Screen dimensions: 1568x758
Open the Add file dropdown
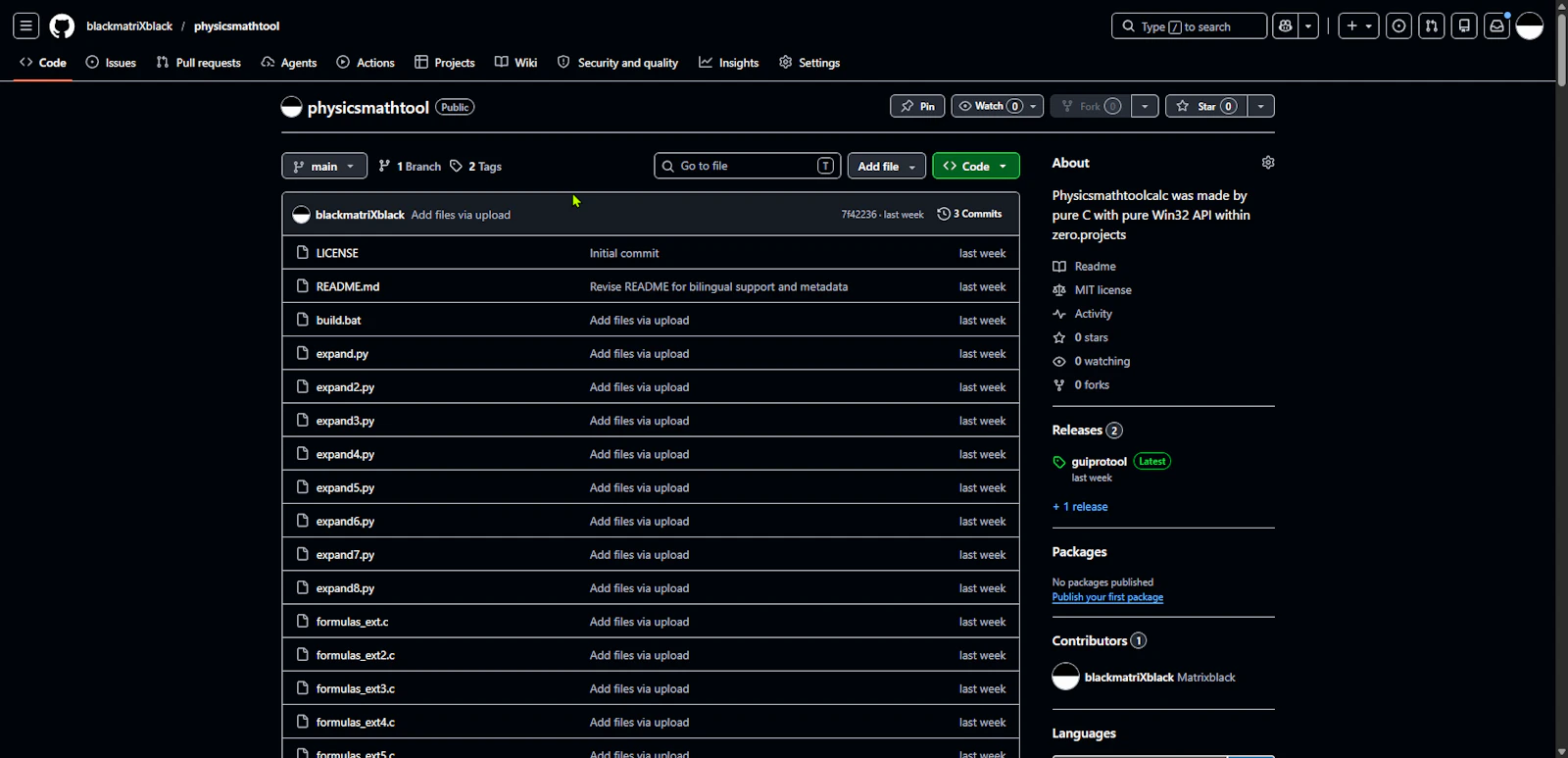[x=886, y=166]
